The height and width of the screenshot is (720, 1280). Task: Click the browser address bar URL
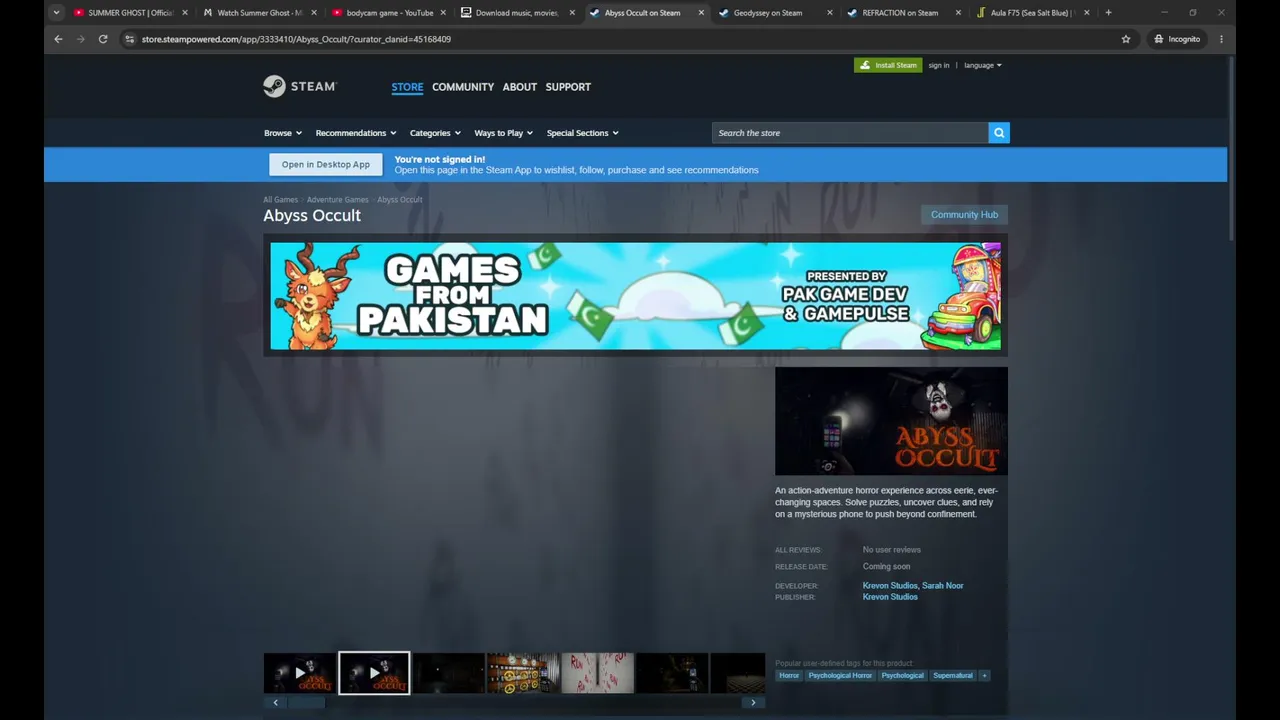(x=296, y=39)
